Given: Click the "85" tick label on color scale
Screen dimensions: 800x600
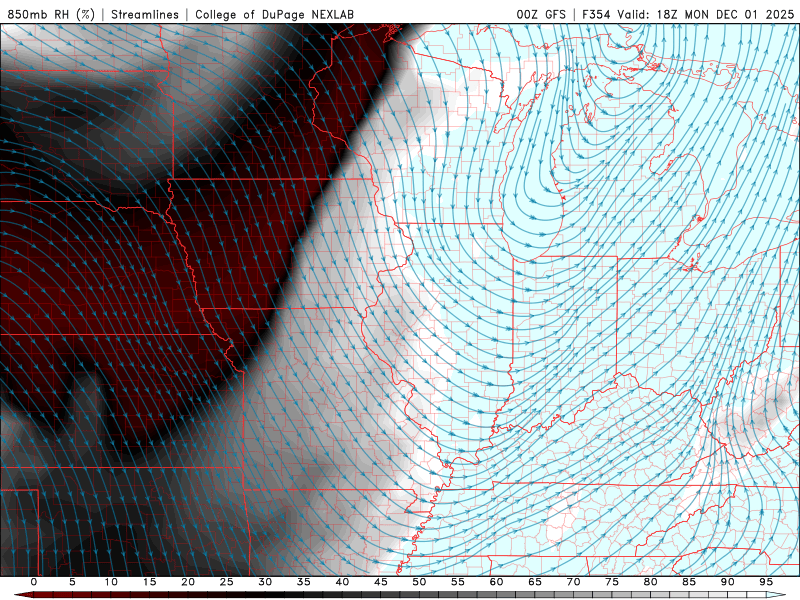Looking at the screenshot, I should pyautogui.click(x=689, y=582).
